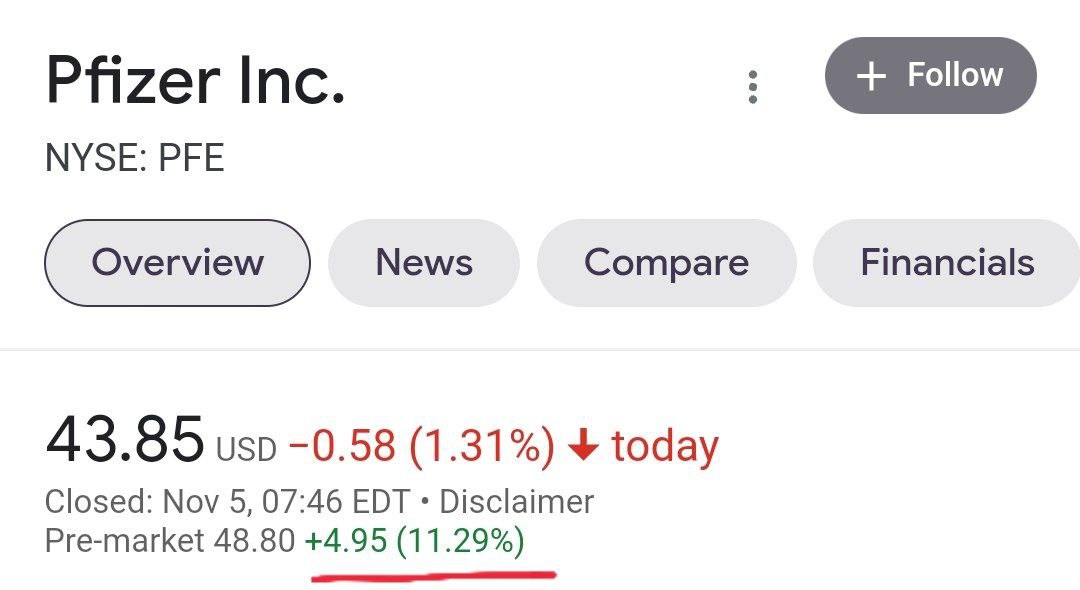The height and width of the screenshot is (590, 1080).
Task: Switch to the News tab
Action: [424, 263]
